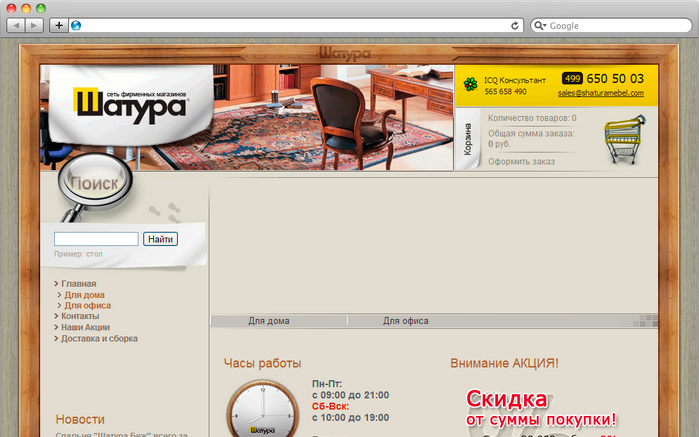Open Доставка и сборка in the sidebar
Viewport: 699px width, 437px height.
point(99,338)
